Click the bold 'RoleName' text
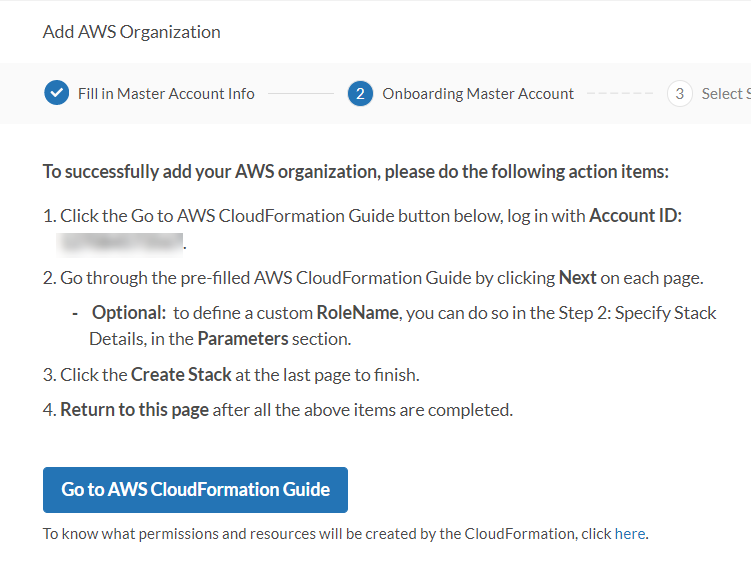This screenshot has height=575, width=751. point(358,313)
